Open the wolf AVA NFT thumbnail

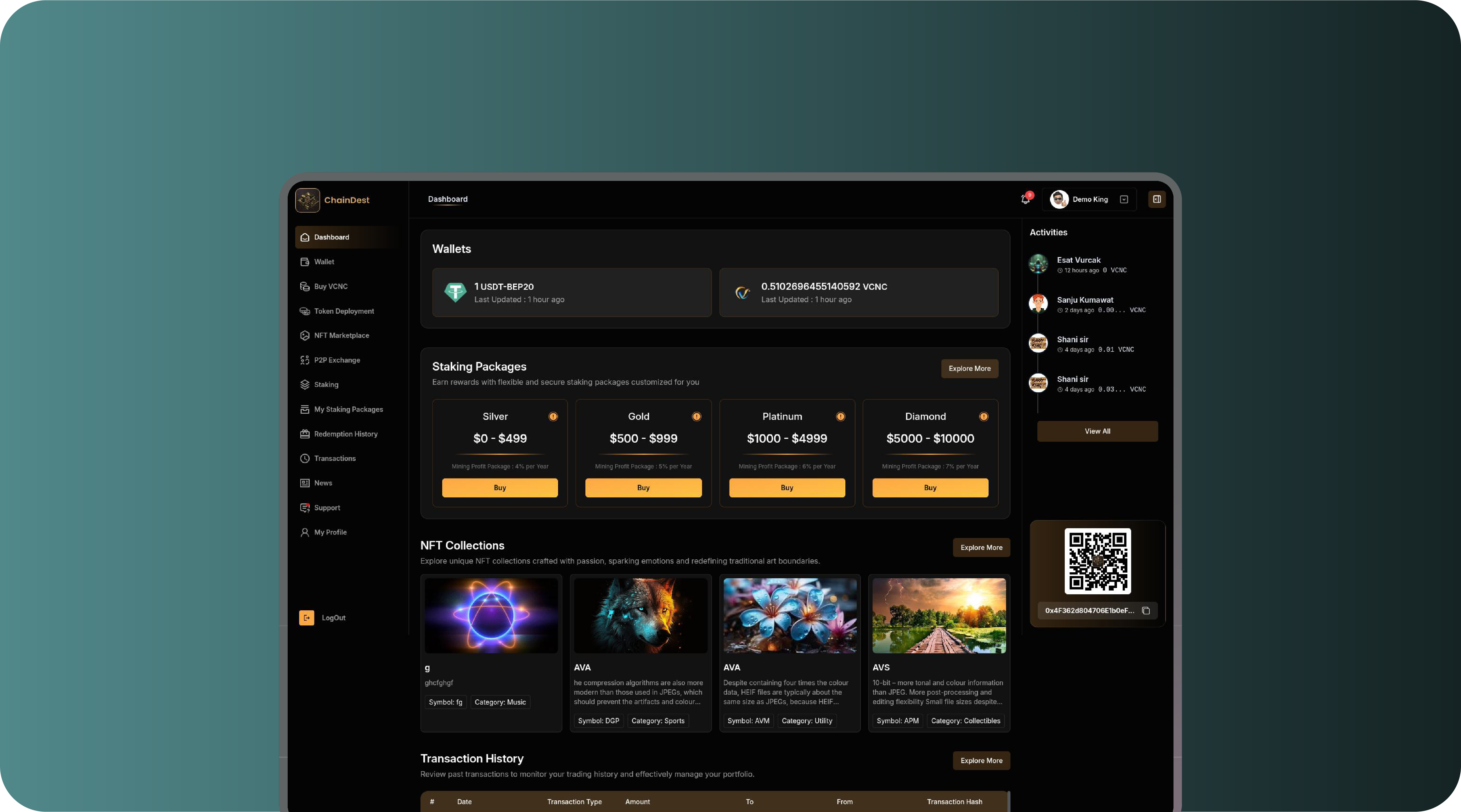click(640, 615)
